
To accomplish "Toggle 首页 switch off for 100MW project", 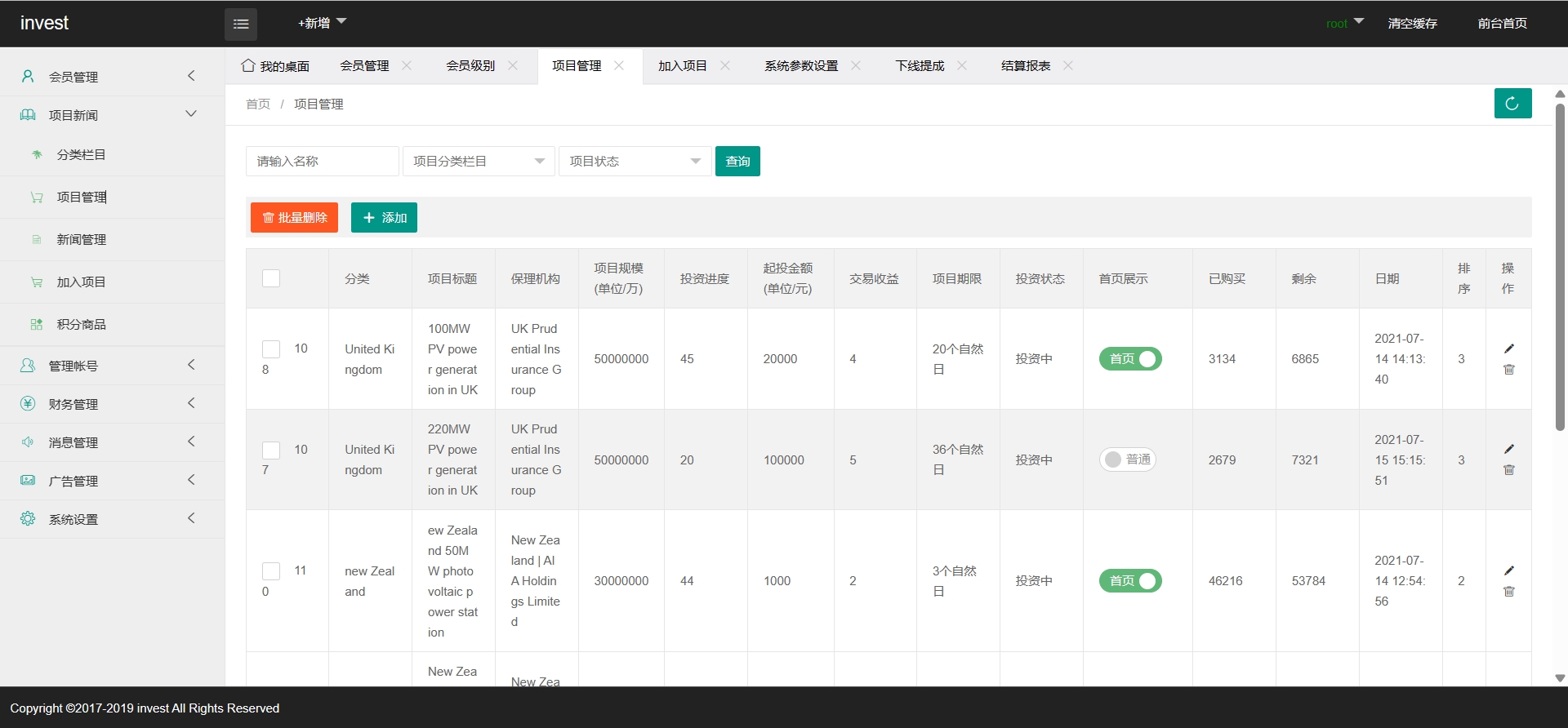I will 1130,359.
